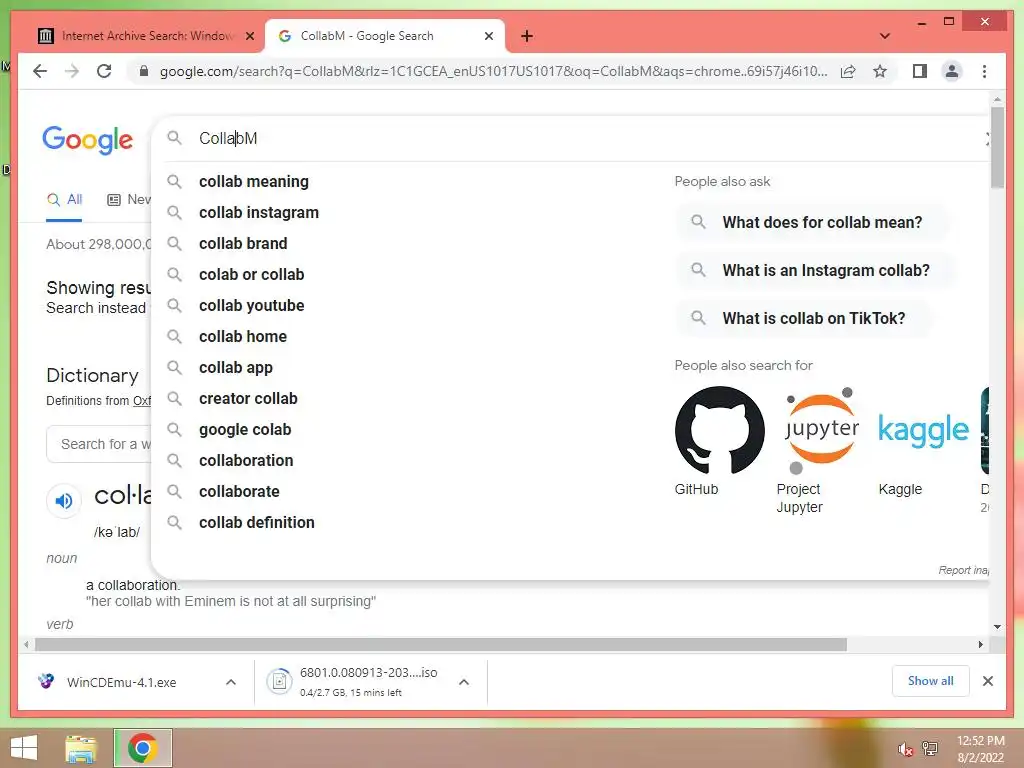The image size is (1024, 768).
Task: Choose suggestion collab meaning
Action: coord(253,182)
